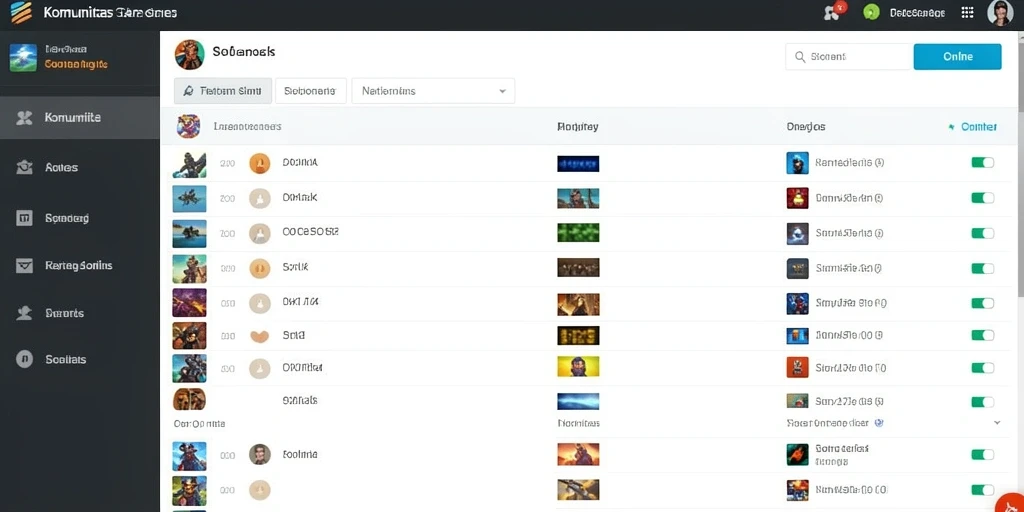Toggle off the switch in the first row

click(x=982, y=163)
